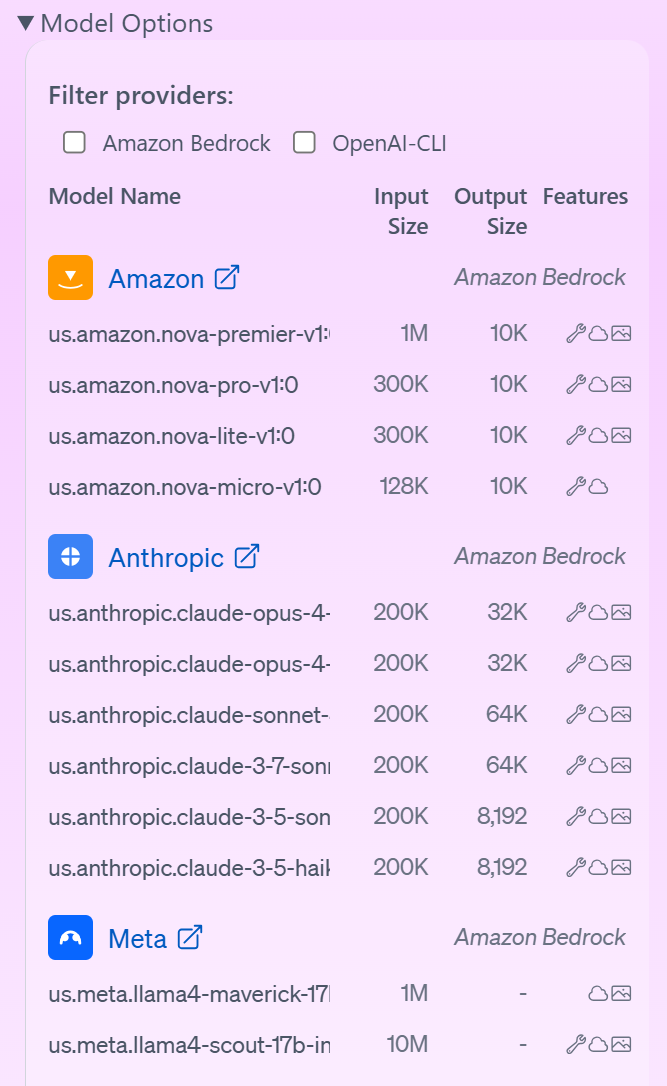This screenshot has height=1086, width=667.
Task: Enable the Amazon Bedrock filter checkbox
Action: point(74,142)
